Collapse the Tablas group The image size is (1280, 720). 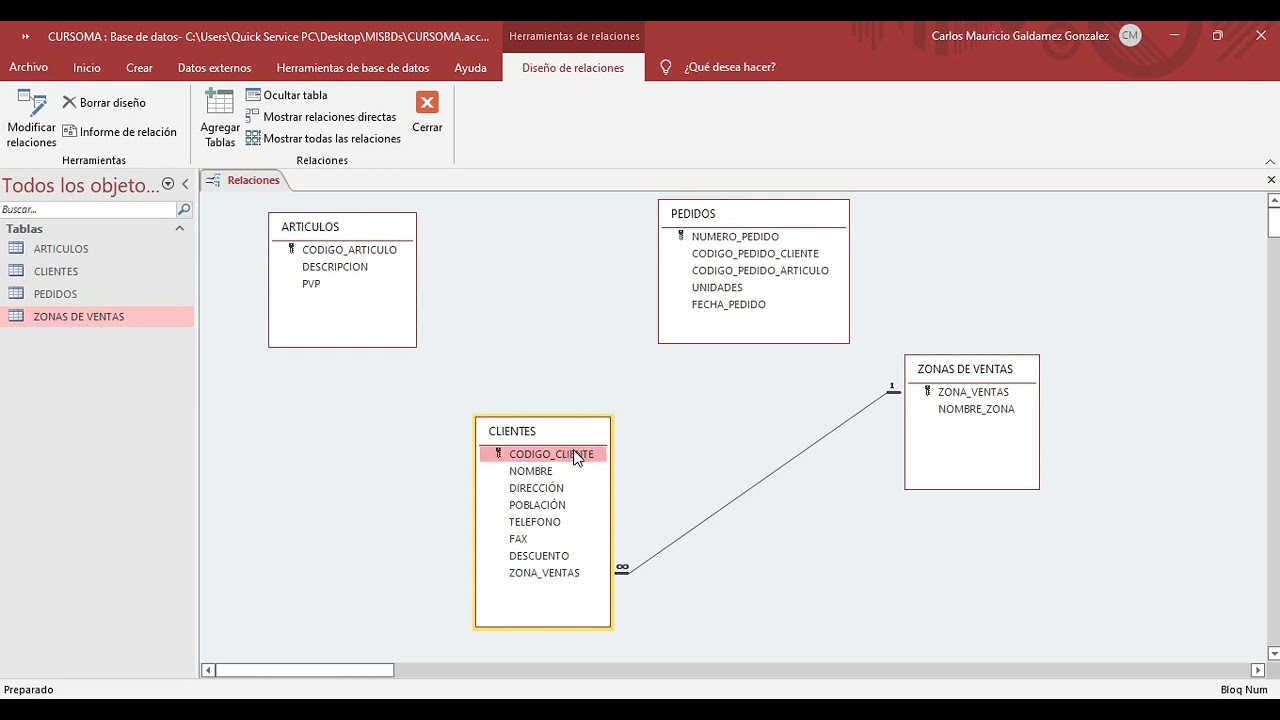[x=180, y=229]
